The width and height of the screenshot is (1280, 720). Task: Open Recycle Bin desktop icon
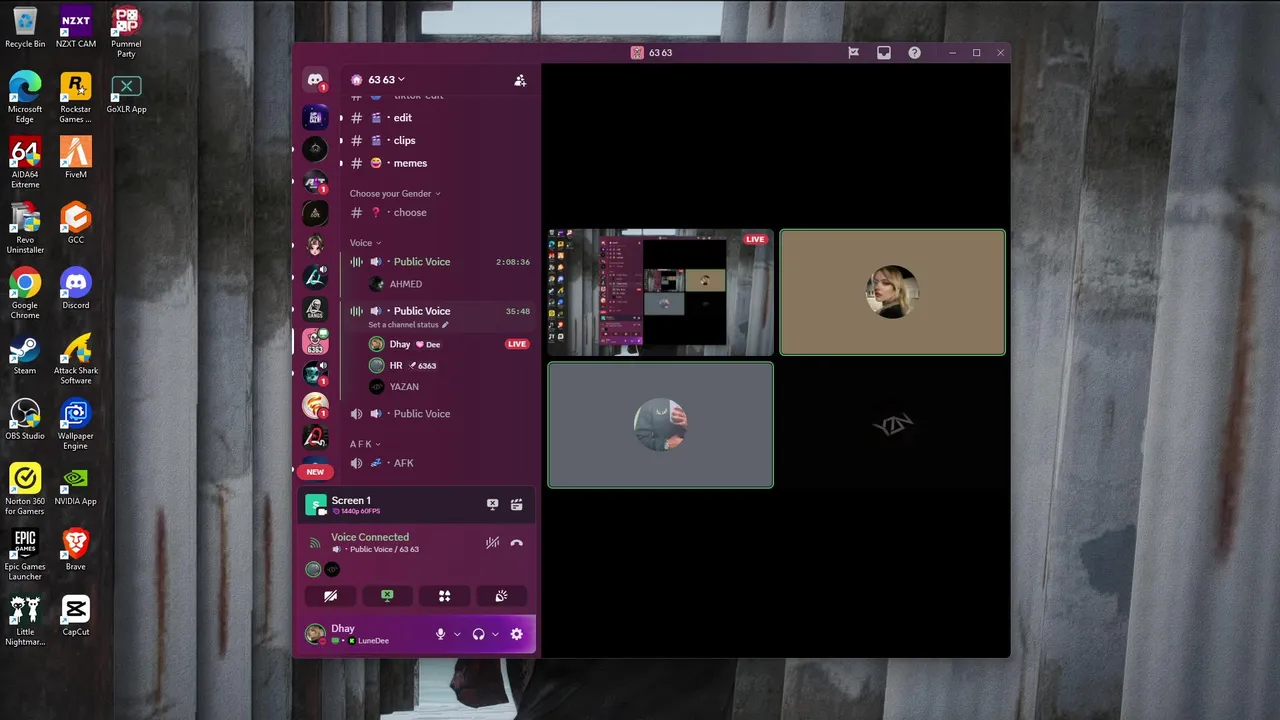coord(25,28)
